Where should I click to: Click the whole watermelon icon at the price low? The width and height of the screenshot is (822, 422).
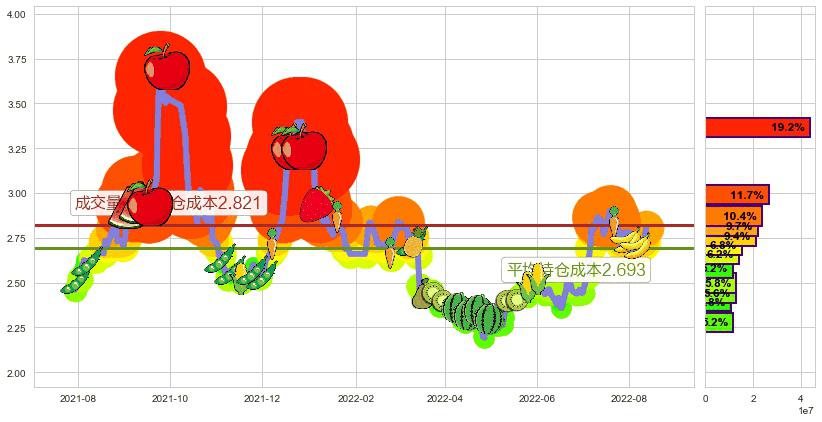pyautogui.click(x=483, y=313)
